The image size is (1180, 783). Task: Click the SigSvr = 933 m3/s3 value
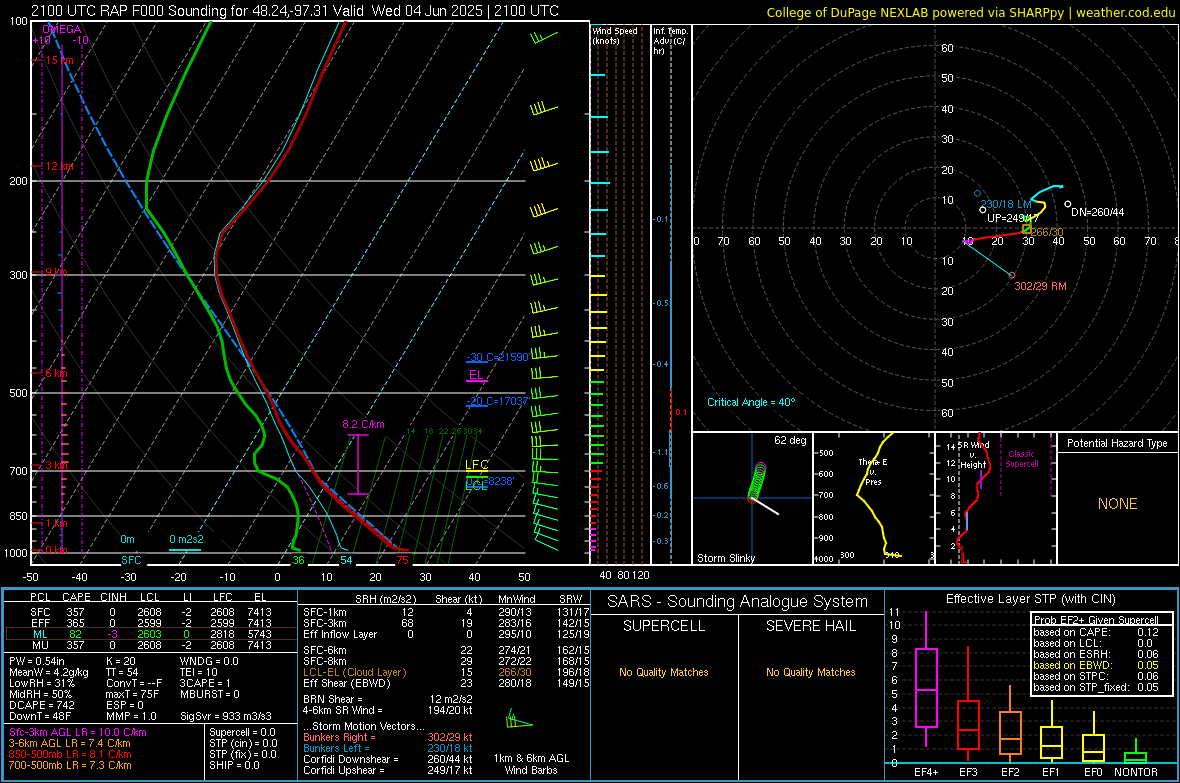click(x=226, y=716)
